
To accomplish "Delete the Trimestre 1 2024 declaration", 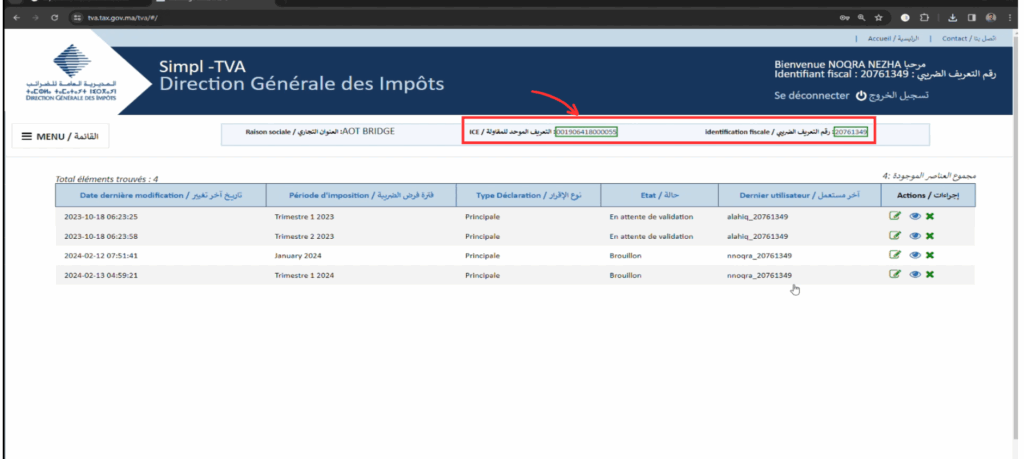I will coord(930,274).
